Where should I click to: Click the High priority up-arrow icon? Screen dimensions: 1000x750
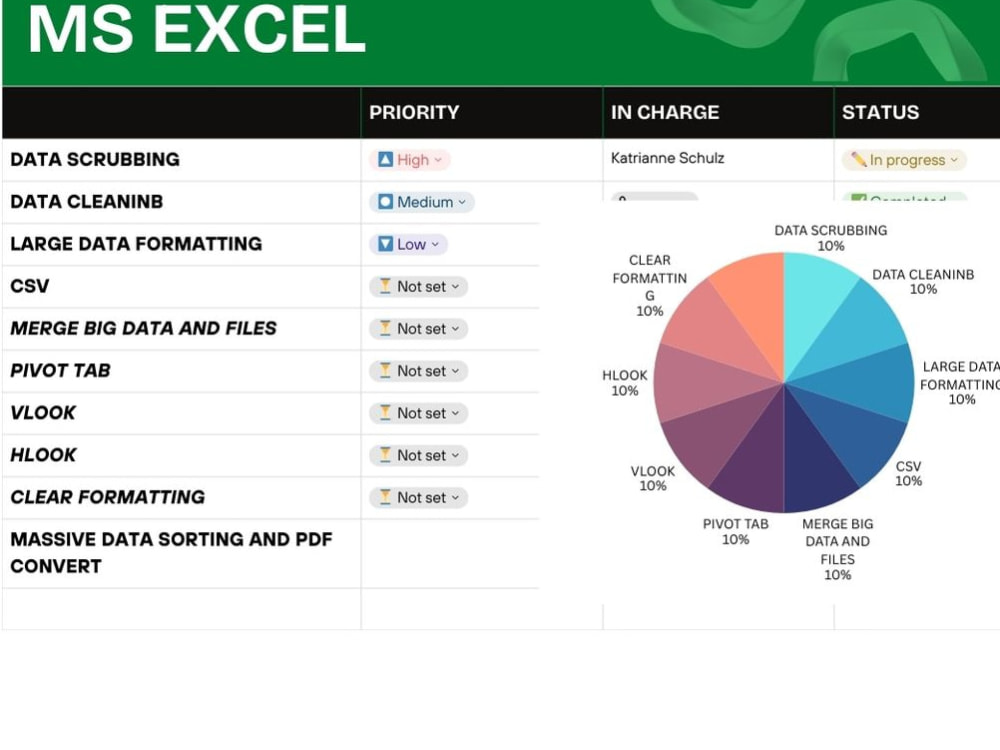coord(385,159)
